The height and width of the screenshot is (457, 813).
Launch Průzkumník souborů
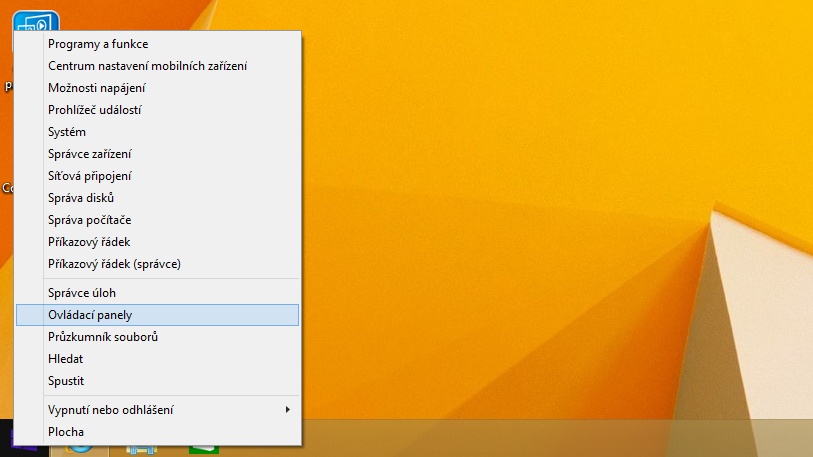(103, 337)
